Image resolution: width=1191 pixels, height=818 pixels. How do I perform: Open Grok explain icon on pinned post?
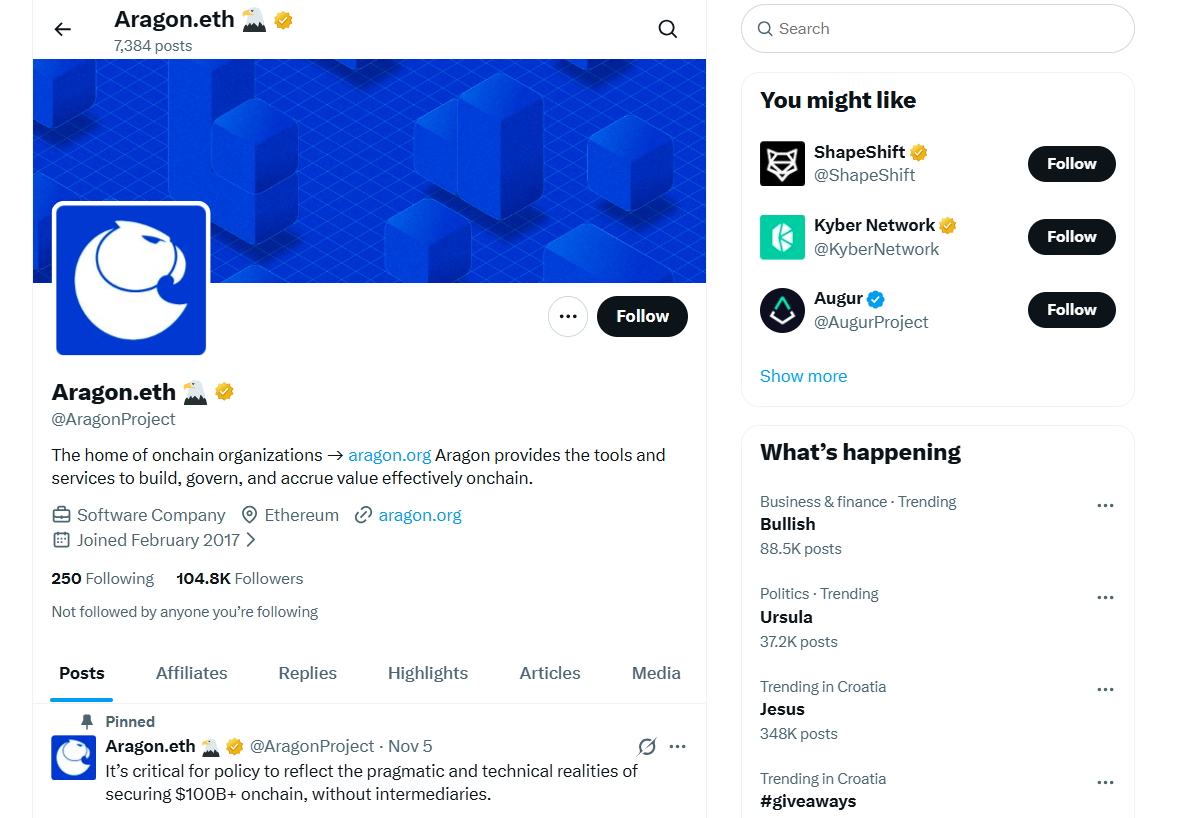(647, 747)
